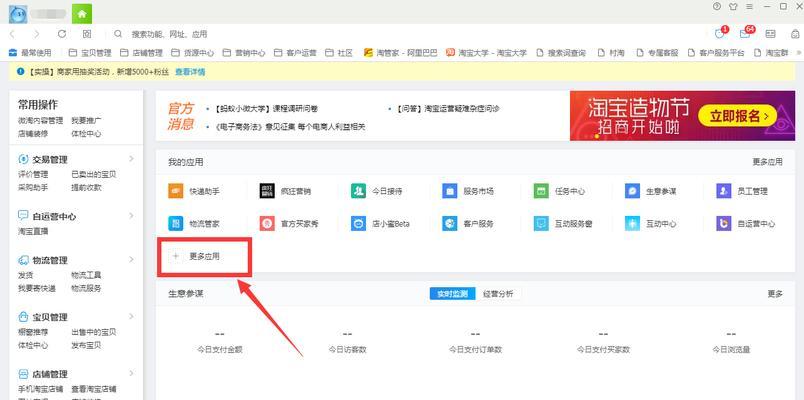The image size is (804, 400).
Task: Click 我要推广 in 常用操作
Action: point(86,121)
